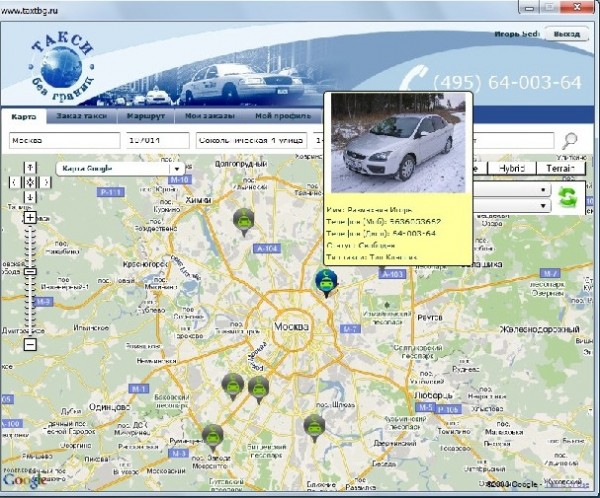Click the silver car photo in the popup
Viewport: 600px width, 498px height.
[398, 143]
